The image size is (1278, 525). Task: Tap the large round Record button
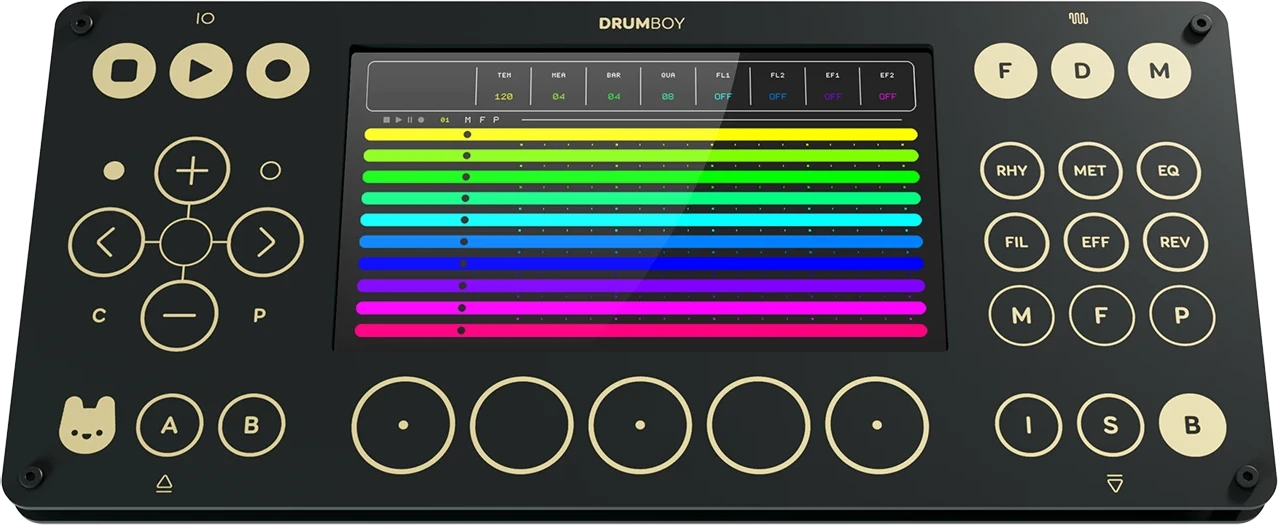278,70
